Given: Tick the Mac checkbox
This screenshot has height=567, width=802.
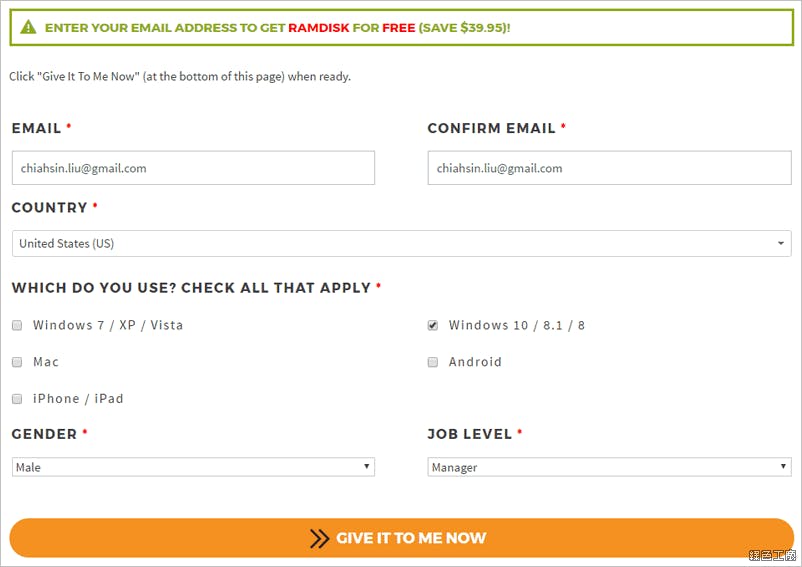Looking at the screenshot, I should [x=17, y=362].
